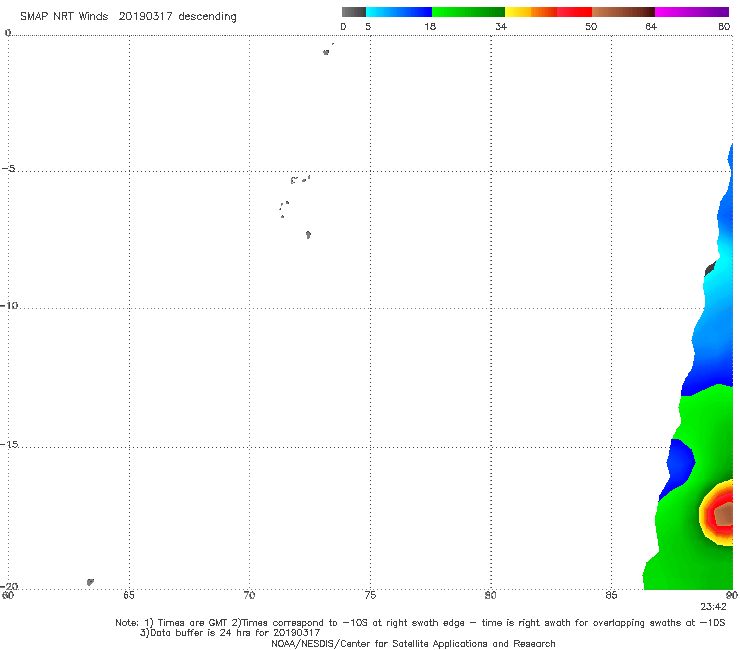Screen dimensions: 740x650
Task: Click the data buffer note line
Action: tap(230, 633)
